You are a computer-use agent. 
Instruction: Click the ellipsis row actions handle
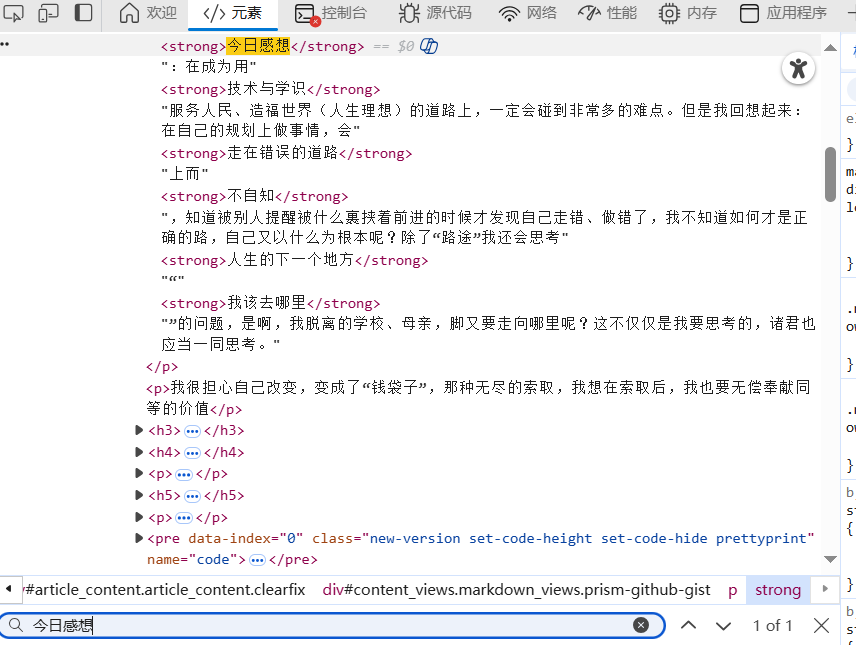pyautogui.click(x=5, y=44)
